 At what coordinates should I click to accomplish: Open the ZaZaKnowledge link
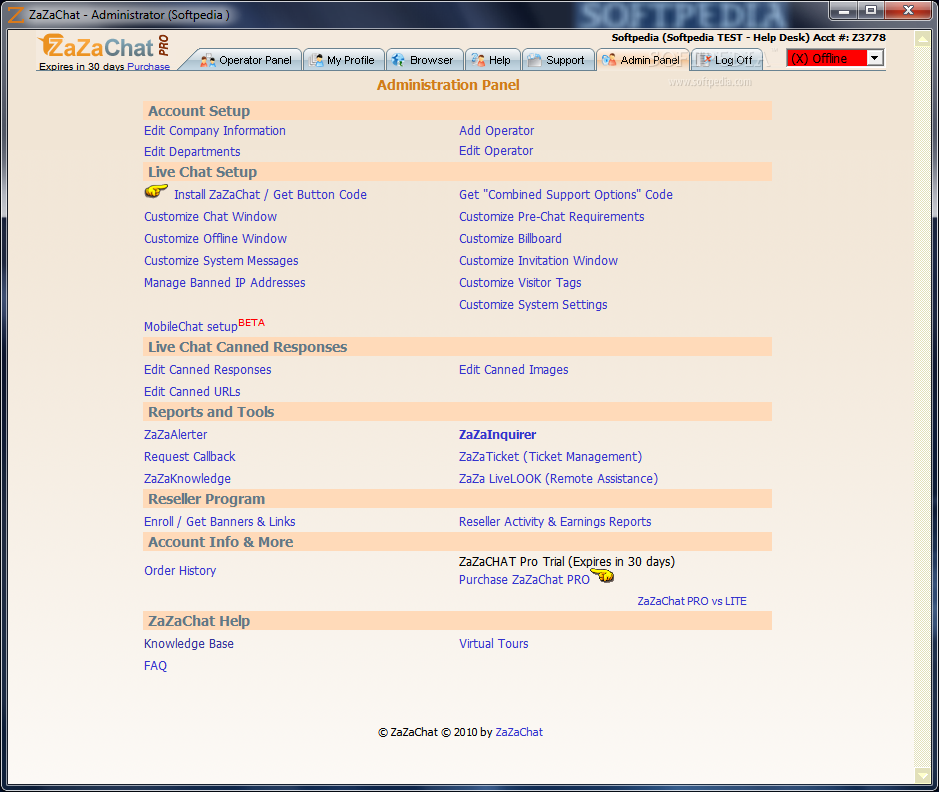(187, 478)
